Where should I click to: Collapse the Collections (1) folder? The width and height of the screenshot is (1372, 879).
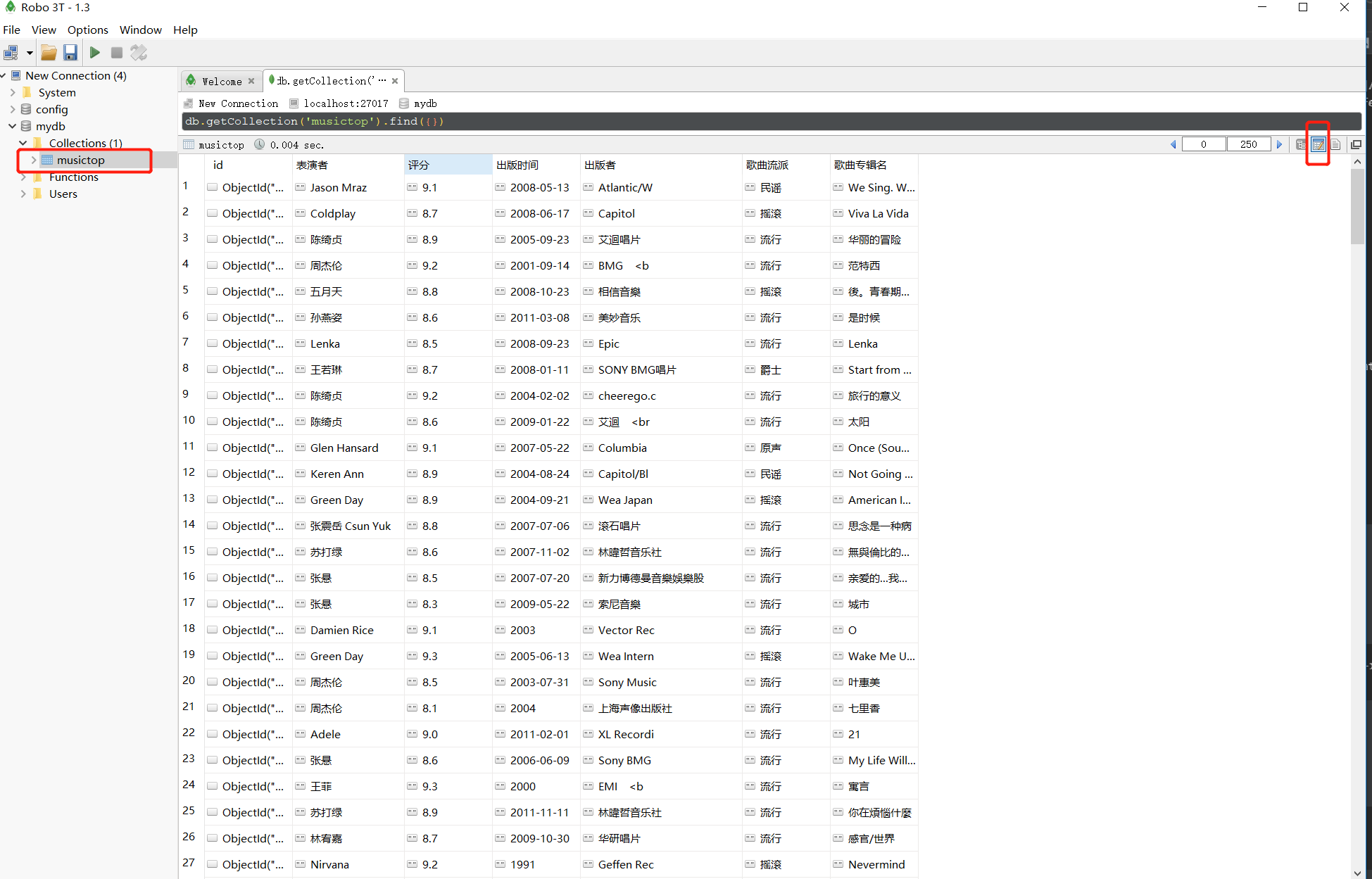pos(23,143)
